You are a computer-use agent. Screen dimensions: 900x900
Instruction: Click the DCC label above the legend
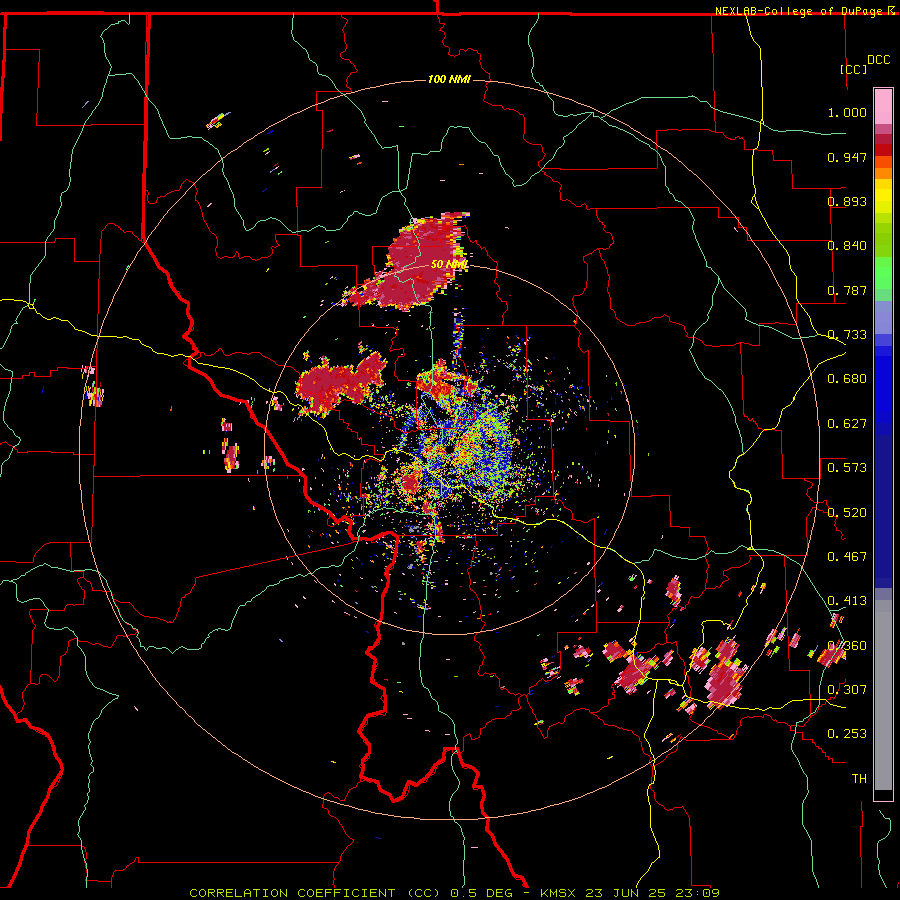878,60
